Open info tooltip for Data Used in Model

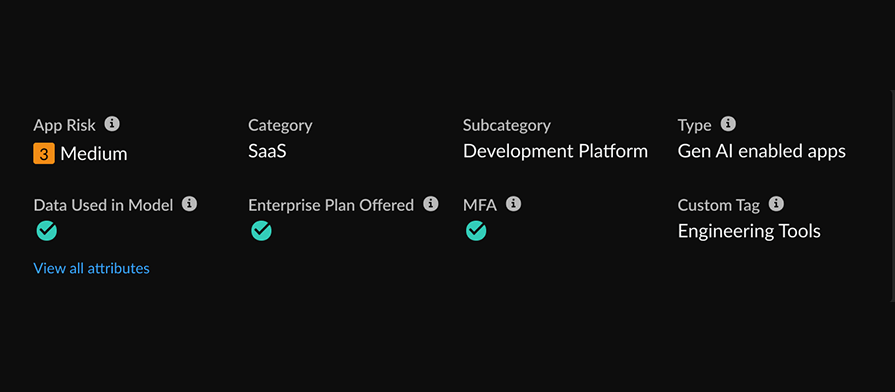tap(190, 204)
